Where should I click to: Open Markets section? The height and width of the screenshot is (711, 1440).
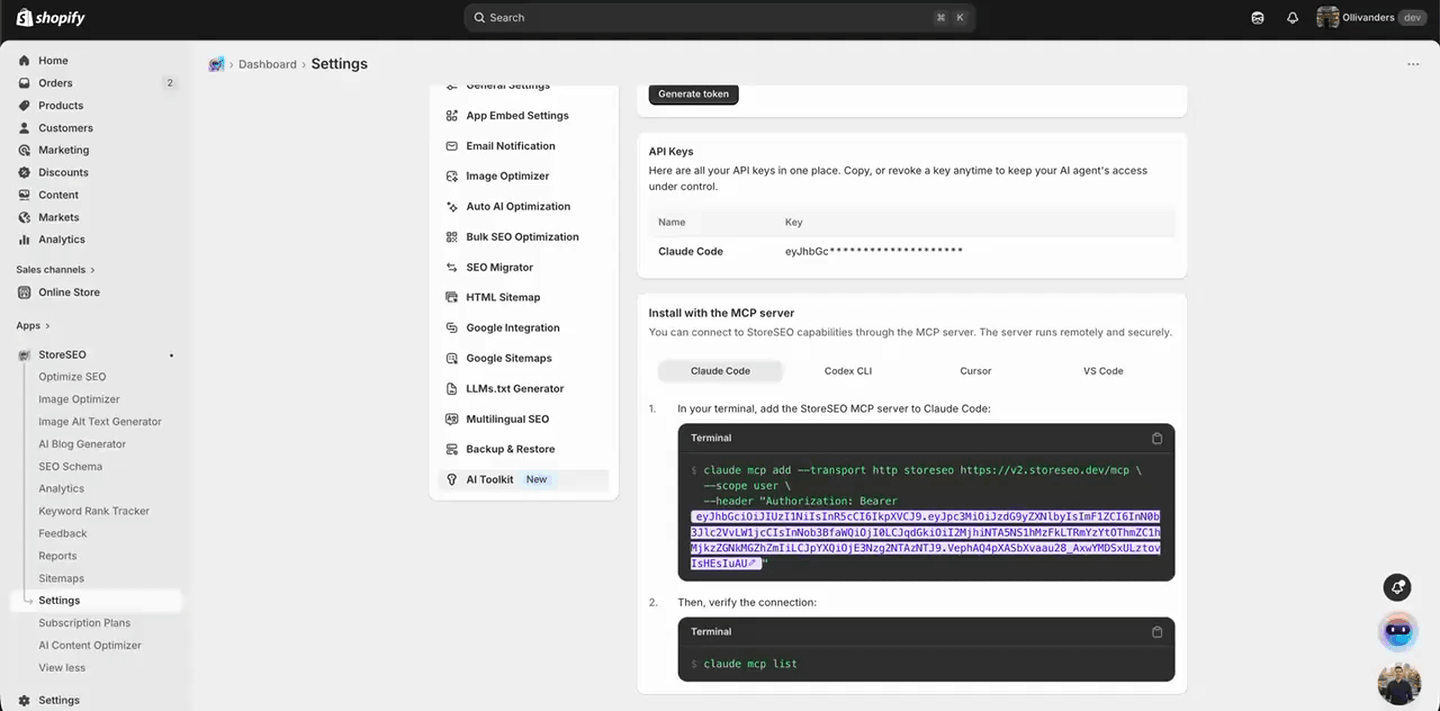tap(58, 217)
